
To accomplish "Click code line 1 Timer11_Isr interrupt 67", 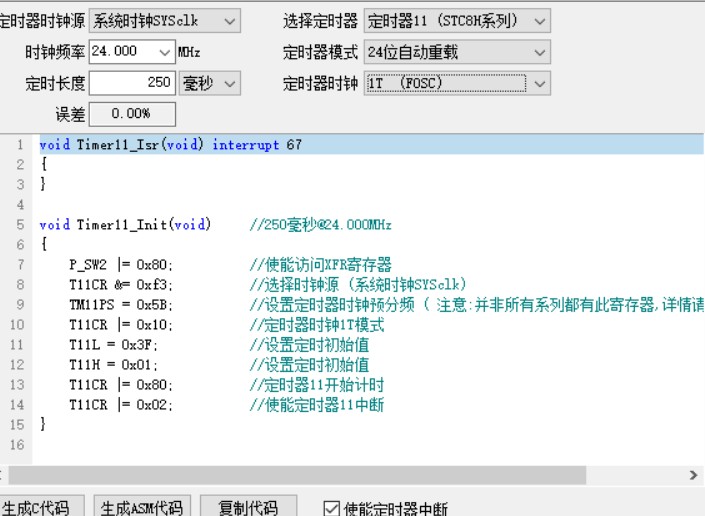I will click(x=371, y=145).
